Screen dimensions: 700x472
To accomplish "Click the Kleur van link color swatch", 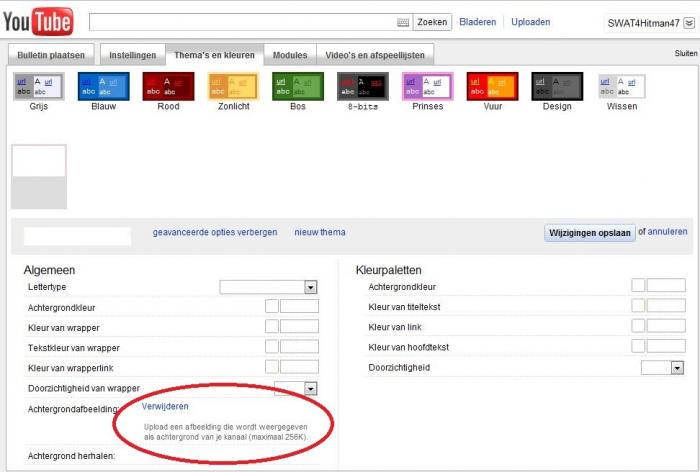I will coord(638,326).
